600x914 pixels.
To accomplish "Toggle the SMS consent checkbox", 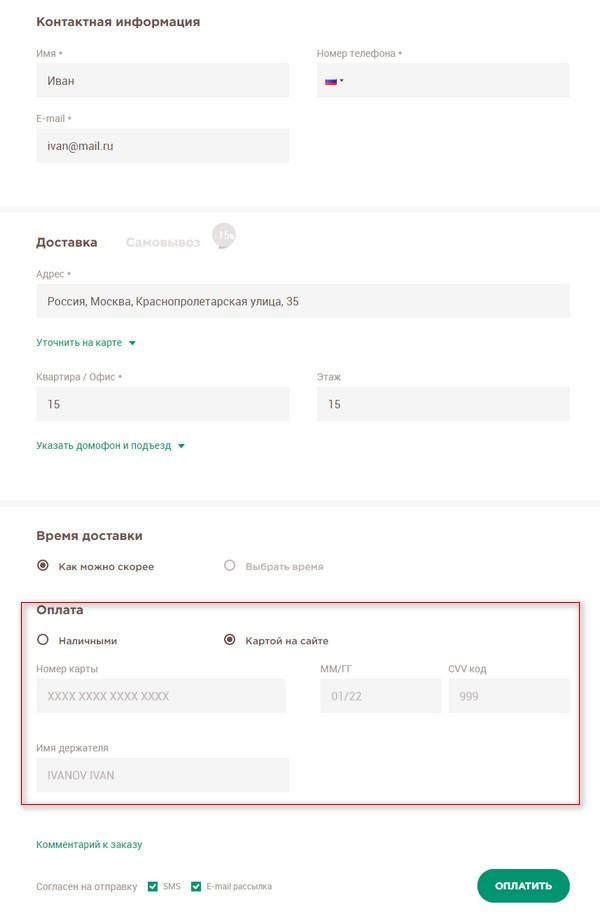I will pyautogui.click(x=153, y=886).
